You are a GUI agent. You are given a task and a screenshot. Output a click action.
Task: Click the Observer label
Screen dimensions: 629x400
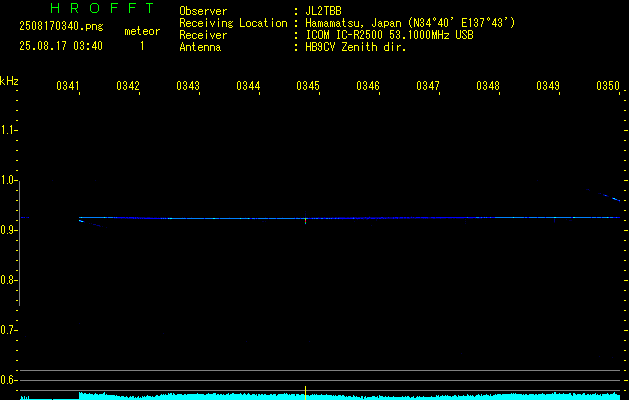[x=203, y=11]
